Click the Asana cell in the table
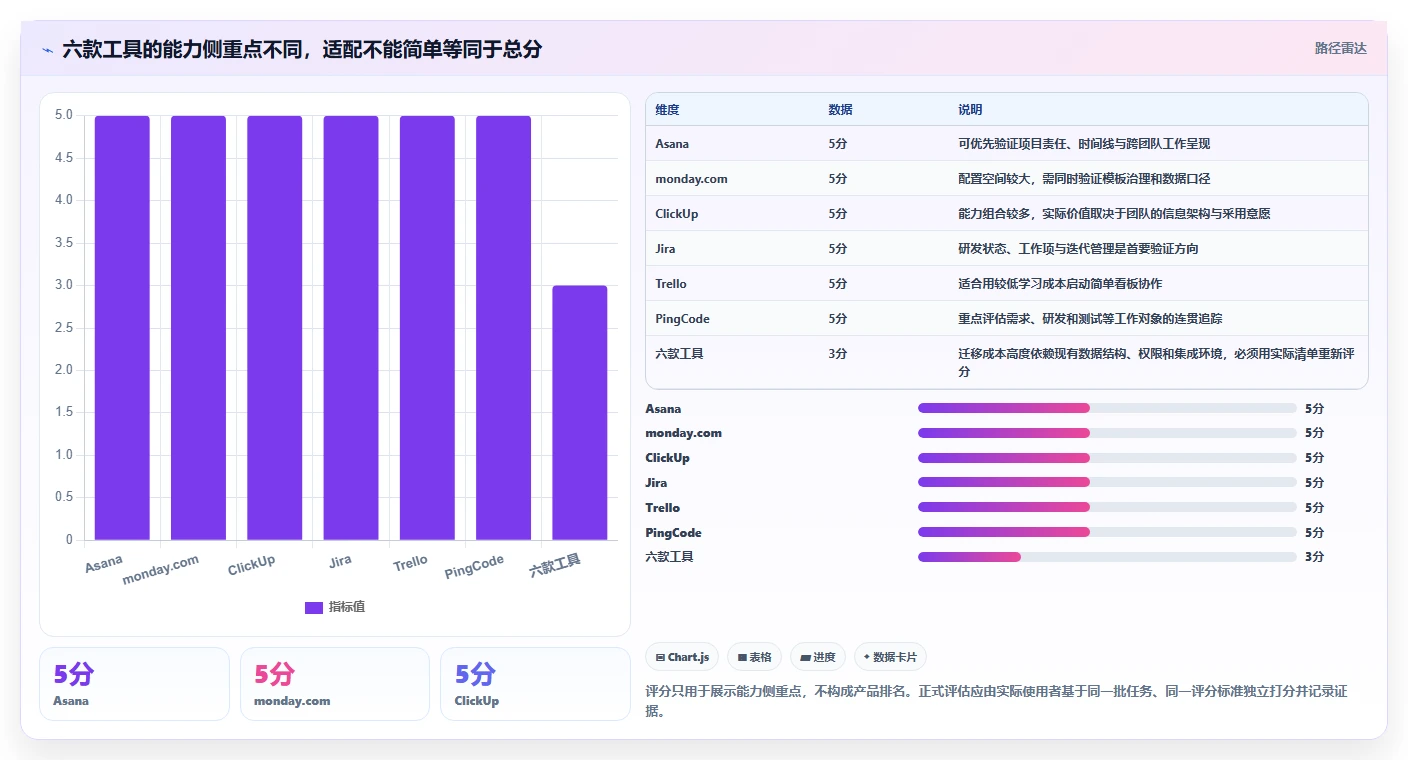1408x760 pixels. coord(672,144)
